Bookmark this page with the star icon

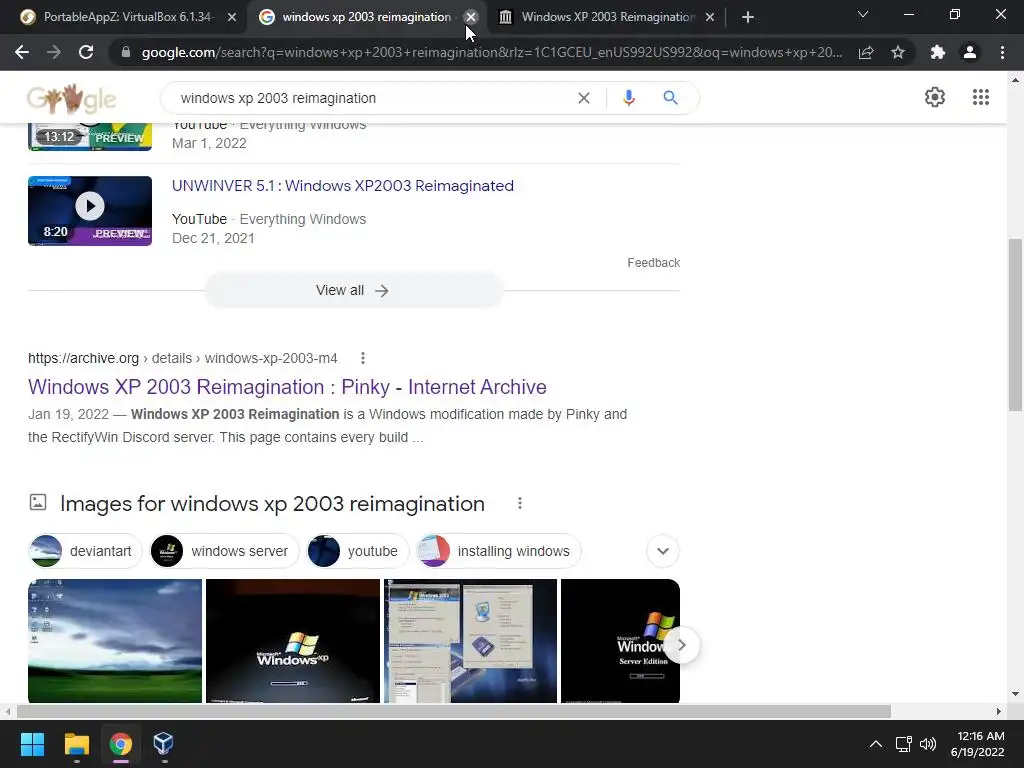click(898, 52)
